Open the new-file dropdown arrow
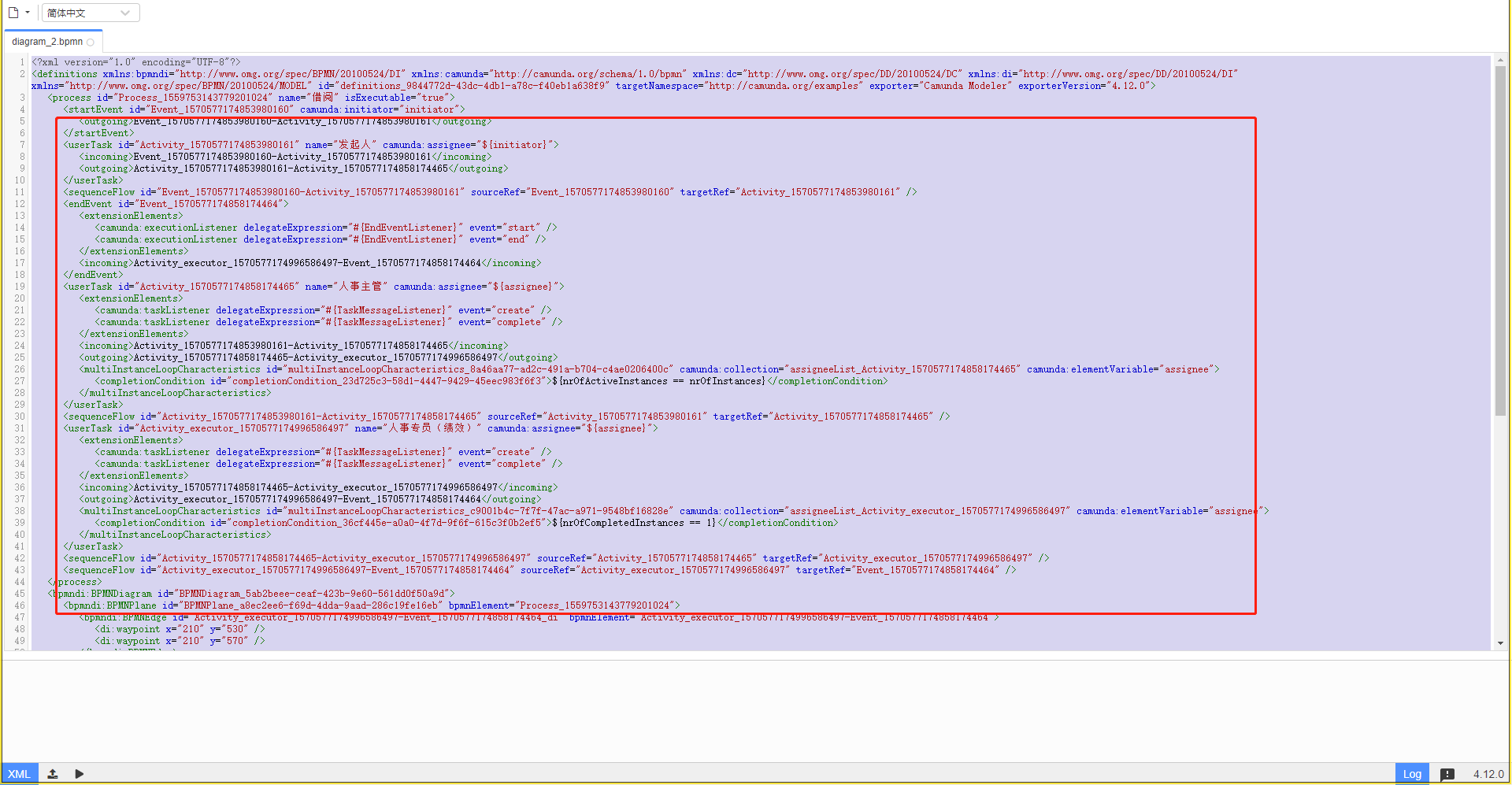This screenshot has width=1512, height=785. coord(28,13)
